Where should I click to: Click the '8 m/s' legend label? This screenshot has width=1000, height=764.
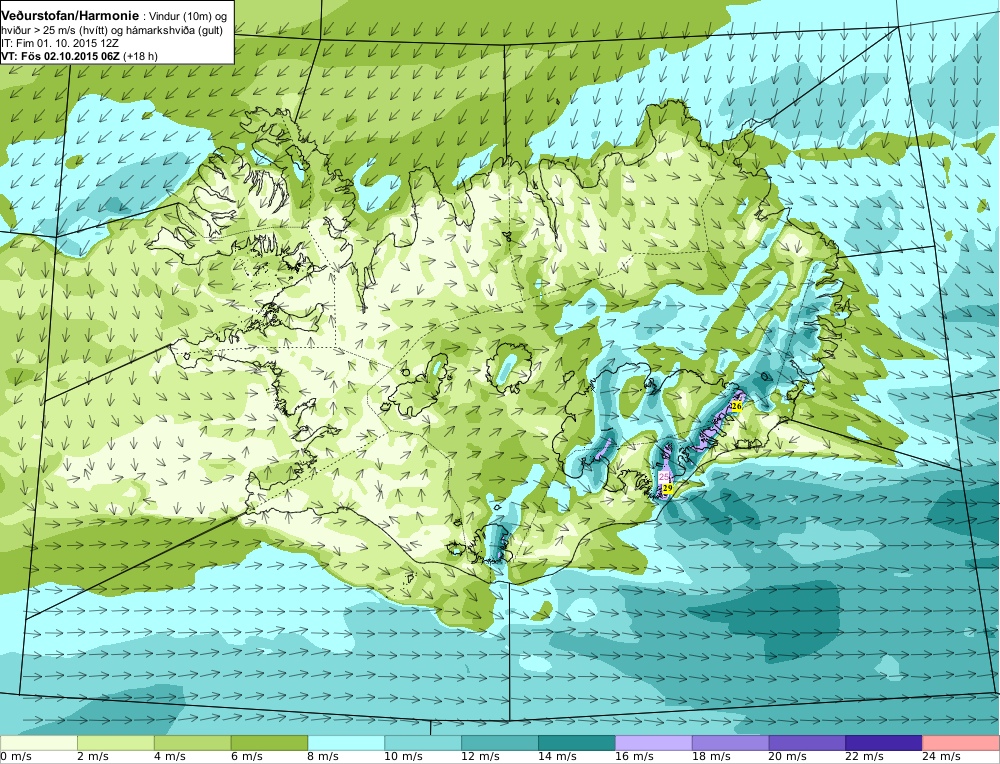[x=323, y=757]
